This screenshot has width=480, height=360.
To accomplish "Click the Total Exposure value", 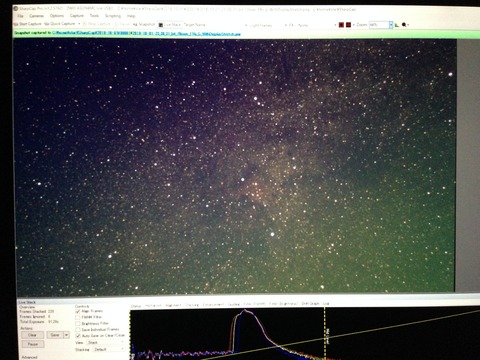I will [53, 322].
